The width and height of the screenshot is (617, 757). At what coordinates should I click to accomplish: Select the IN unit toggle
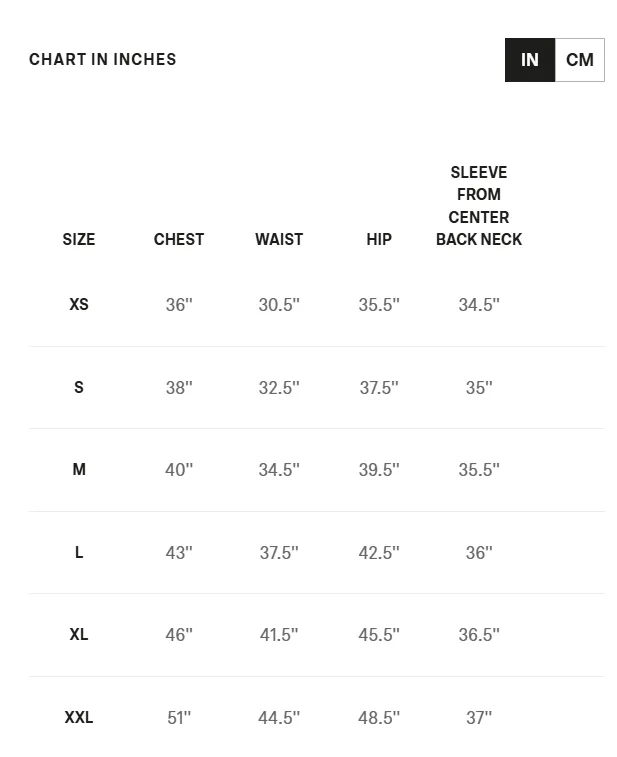click(x=530, y=60)
